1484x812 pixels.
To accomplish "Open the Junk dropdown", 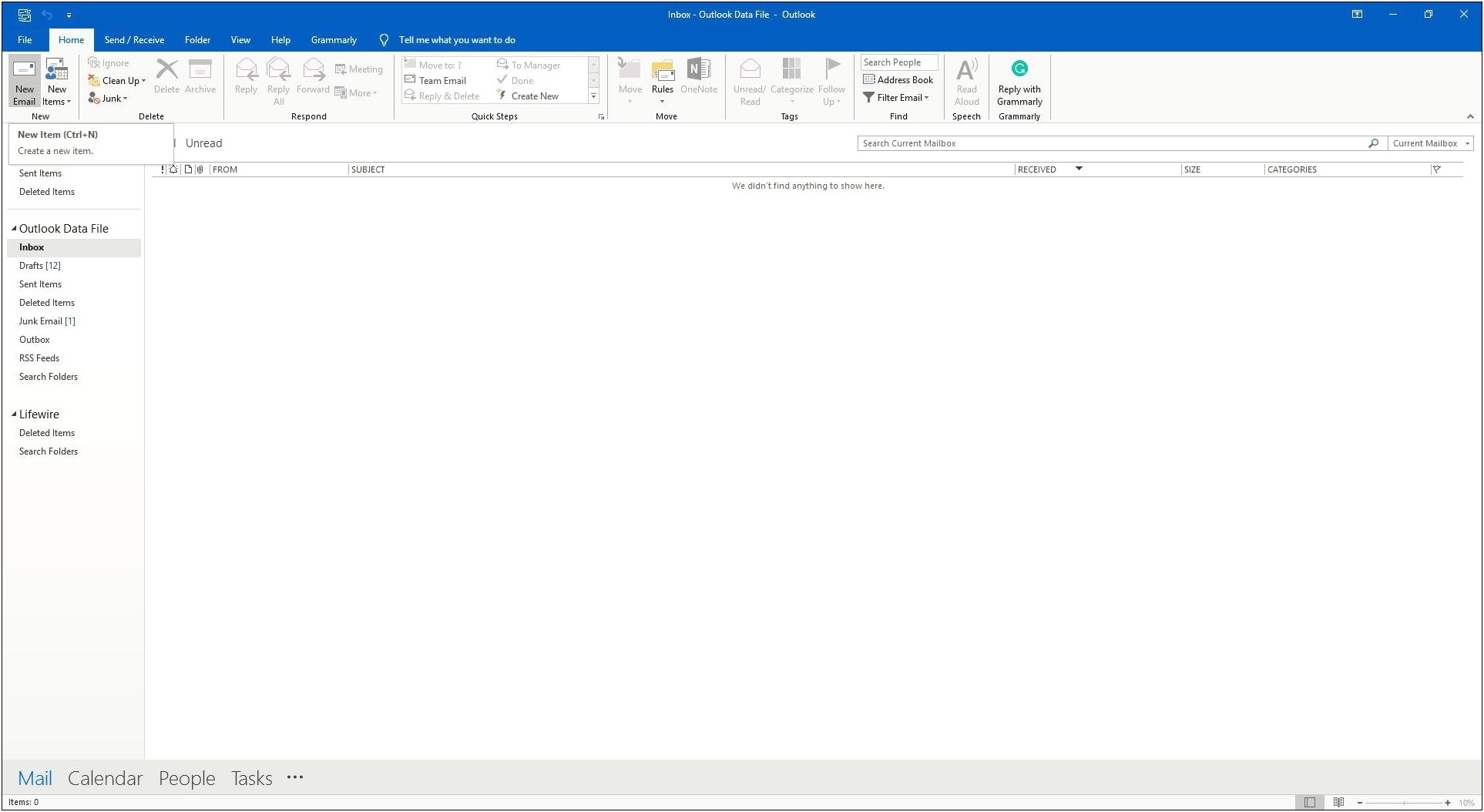I will pyautogui.click(x=108, y=99).
